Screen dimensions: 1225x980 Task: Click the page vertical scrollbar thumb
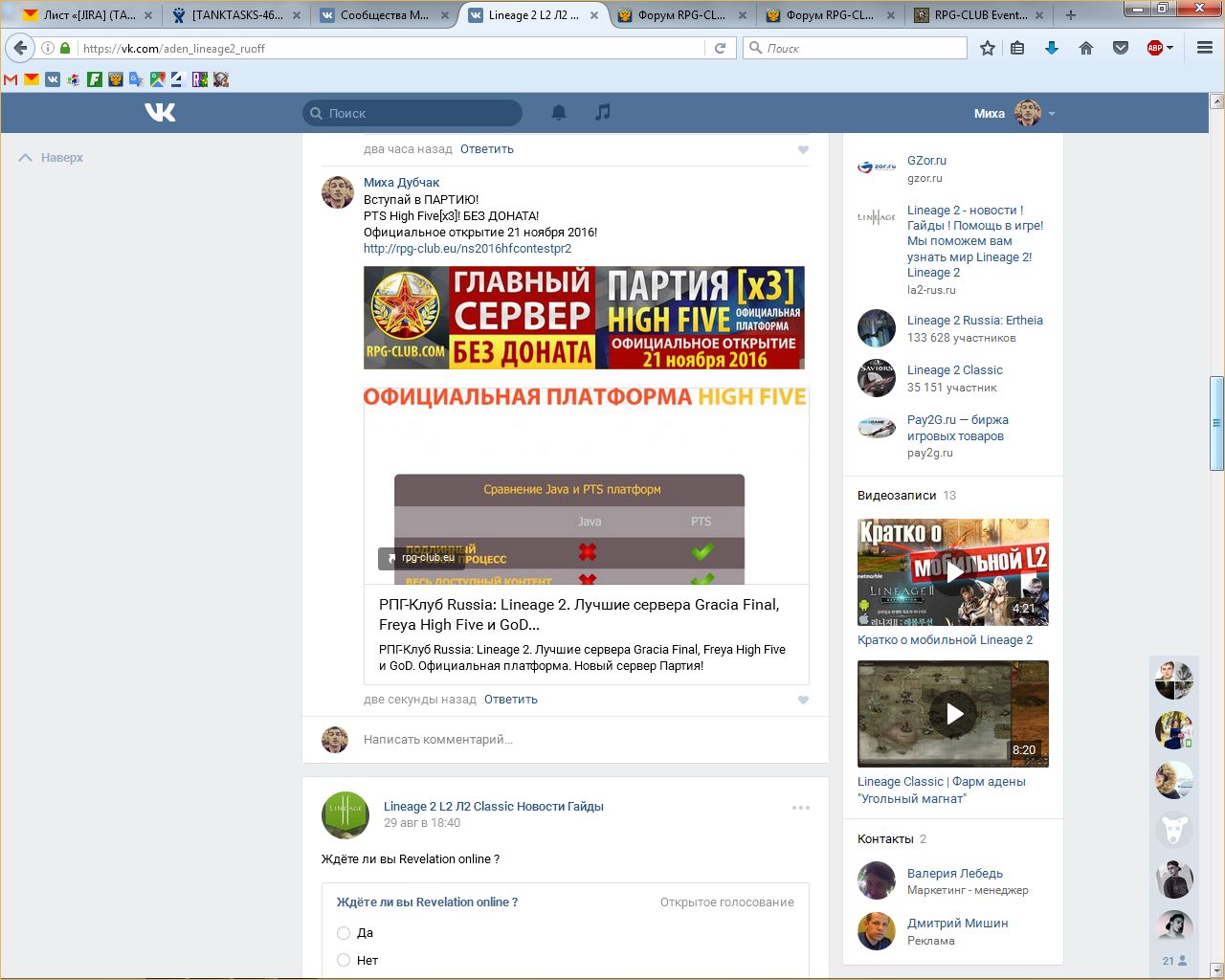click(x=1216, y=423)
